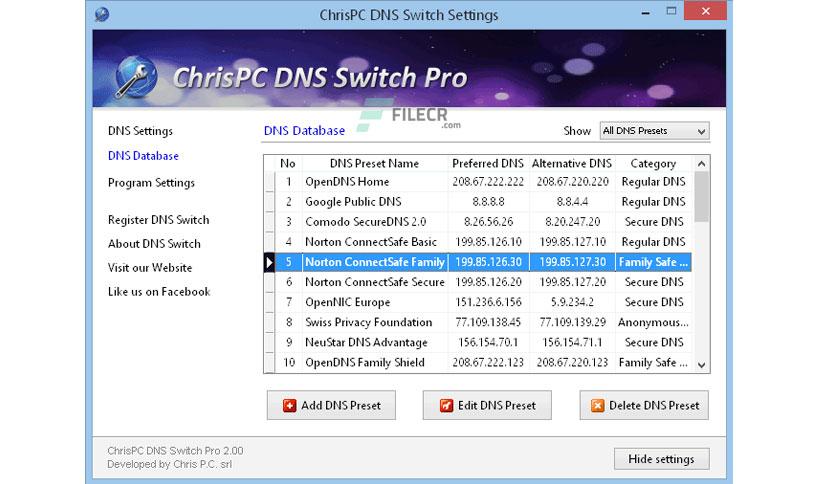Screen dimensions: 836x484
Task: Sort by the Category column header
Action: [652, 163]
